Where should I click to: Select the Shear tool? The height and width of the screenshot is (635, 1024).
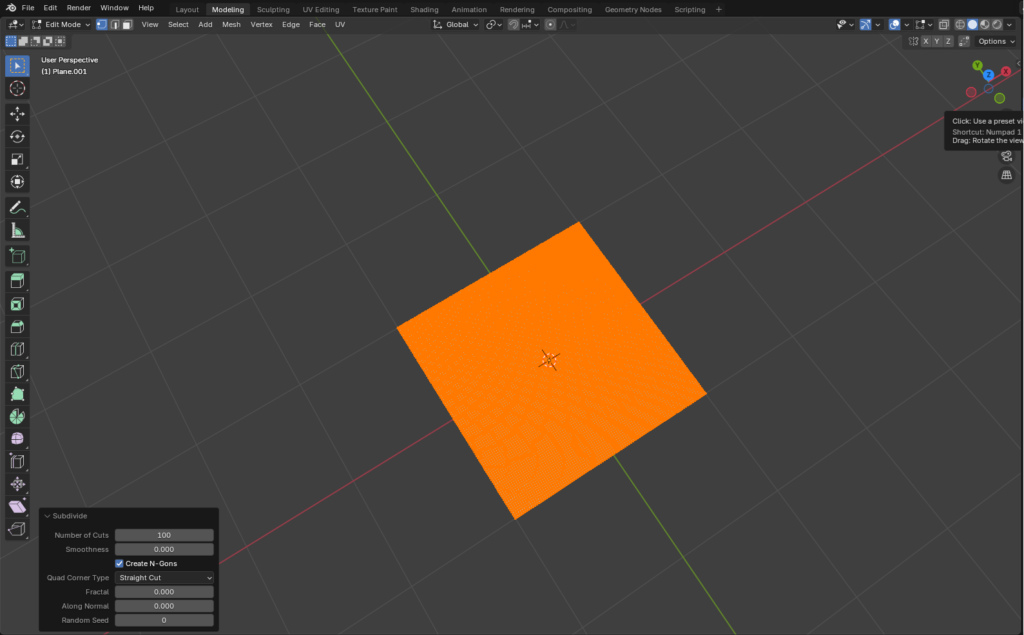(18, 506)
